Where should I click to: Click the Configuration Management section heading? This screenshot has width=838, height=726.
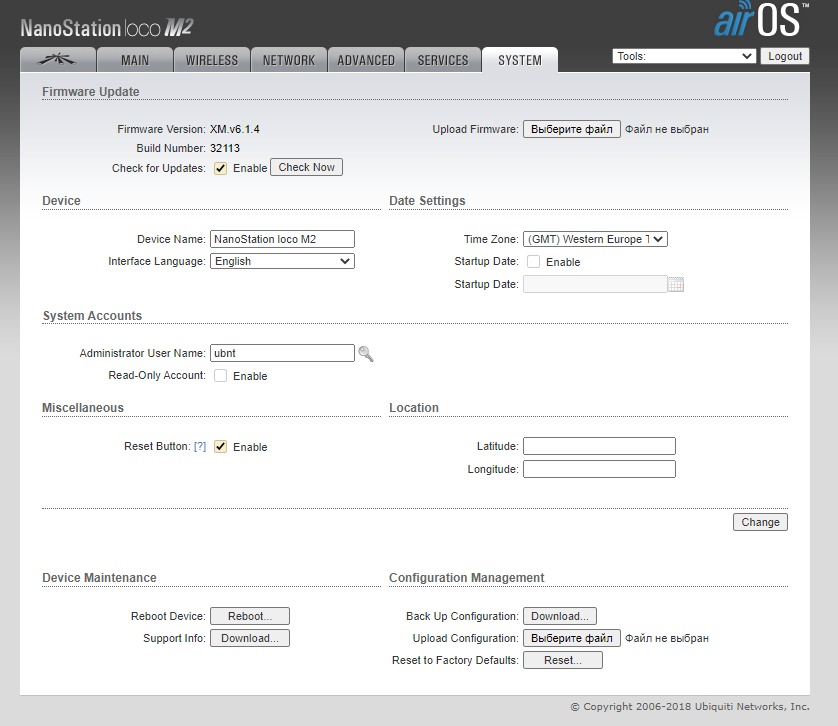pos(467,577)
